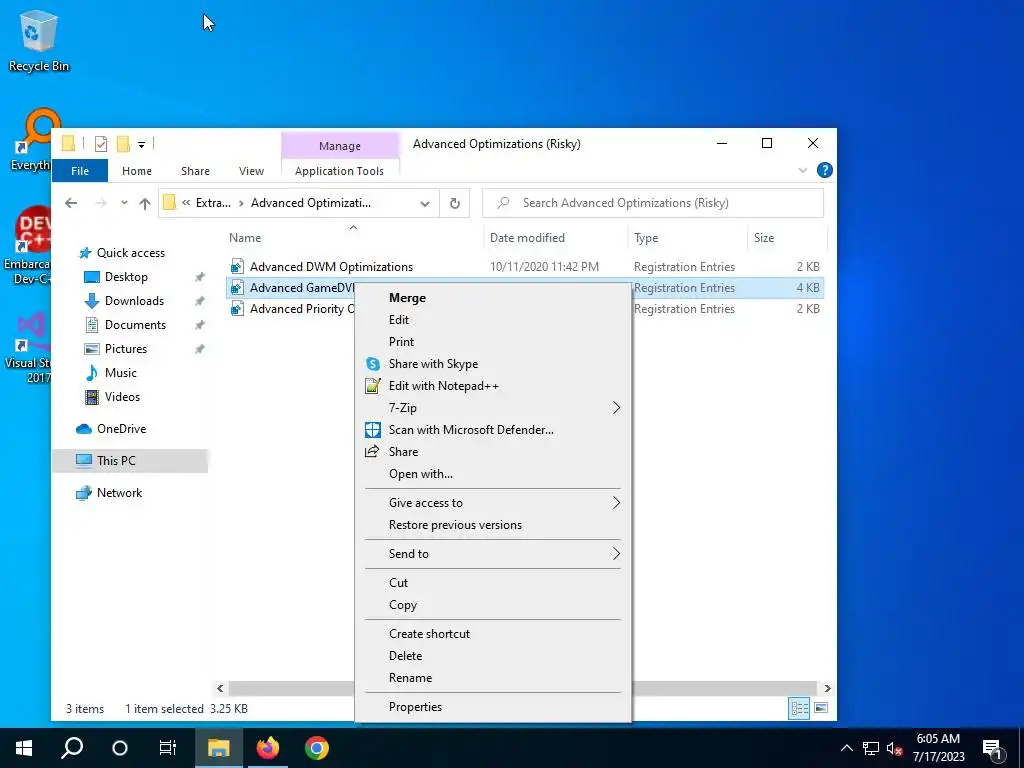Switch to the Share ribbon tab

point(195,171)
